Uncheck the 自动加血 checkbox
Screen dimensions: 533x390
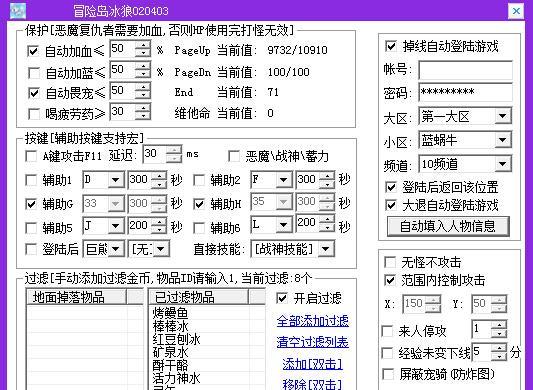tap(33, 52)
